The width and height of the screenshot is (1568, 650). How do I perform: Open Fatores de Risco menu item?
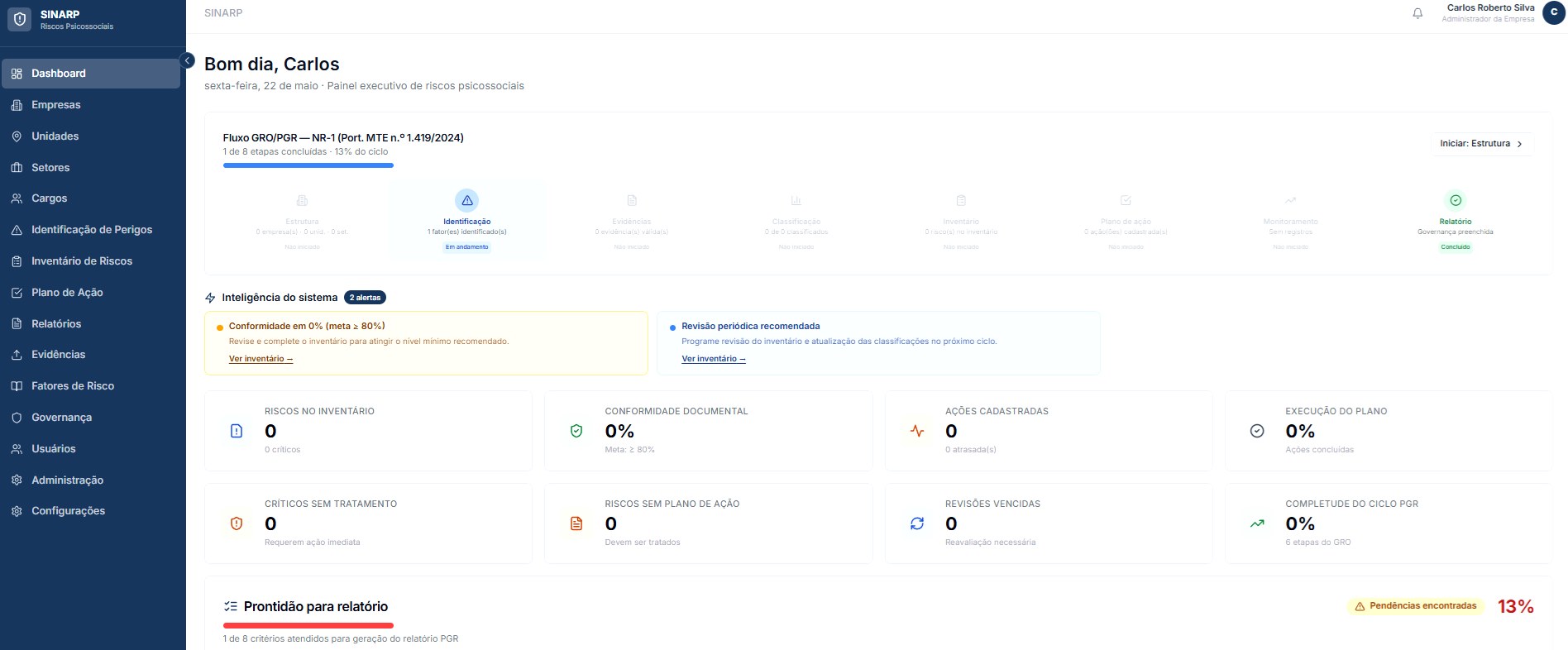(x=91, y=386)
